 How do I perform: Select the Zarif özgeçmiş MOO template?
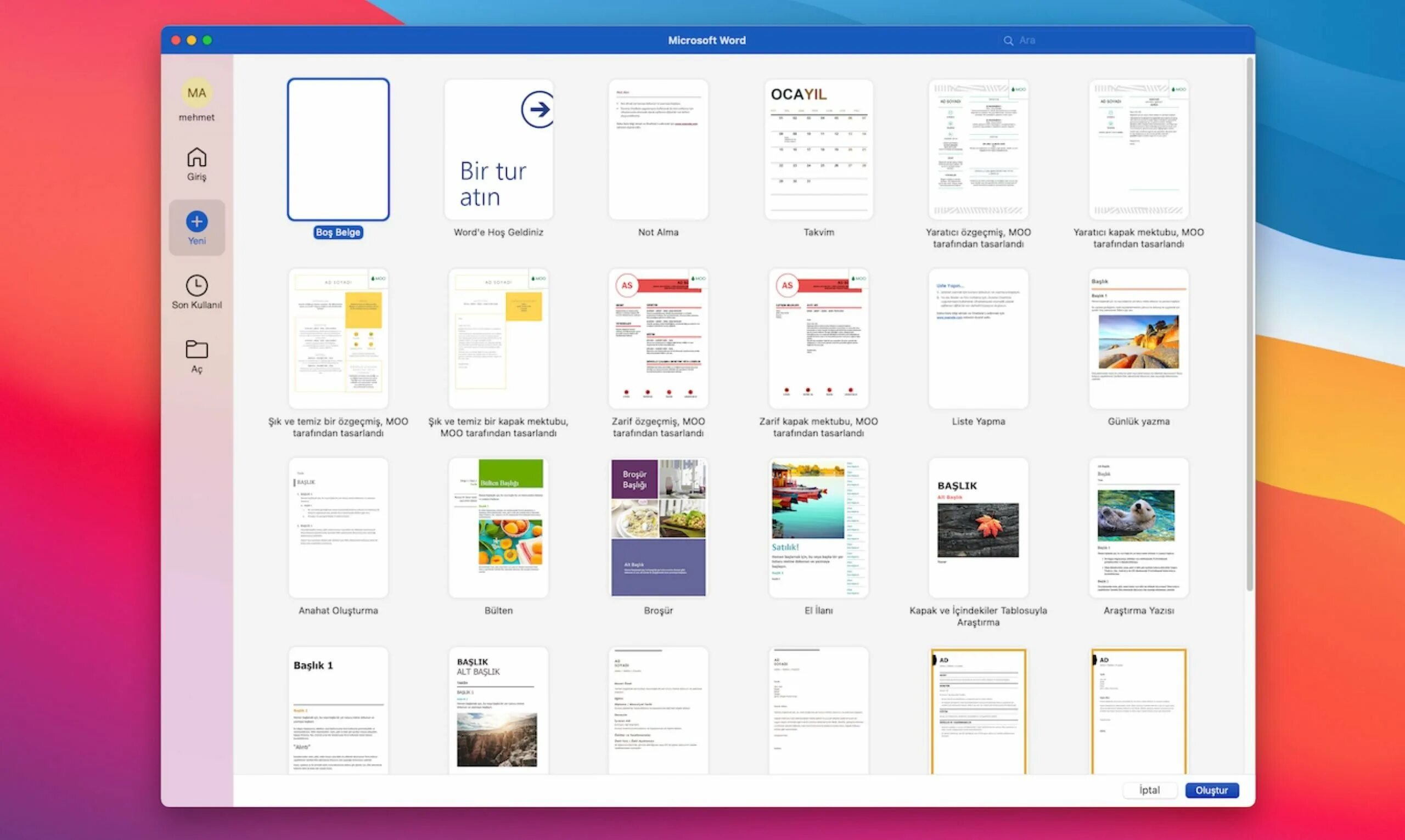pyautogui.click(x=658, y=339)
